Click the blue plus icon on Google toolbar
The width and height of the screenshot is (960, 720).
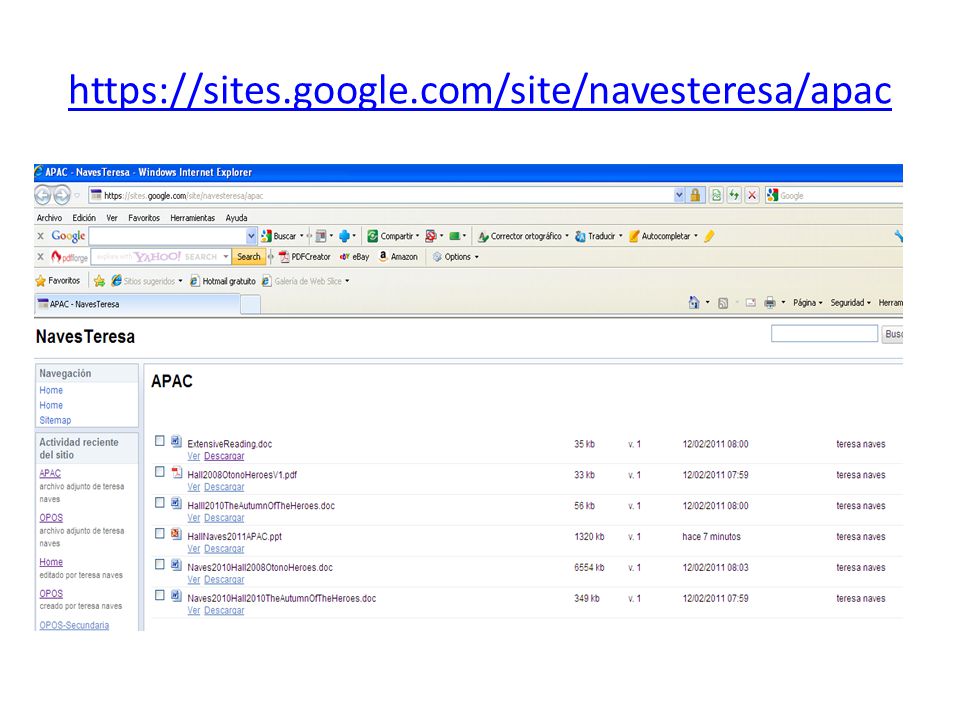(344, 236)
